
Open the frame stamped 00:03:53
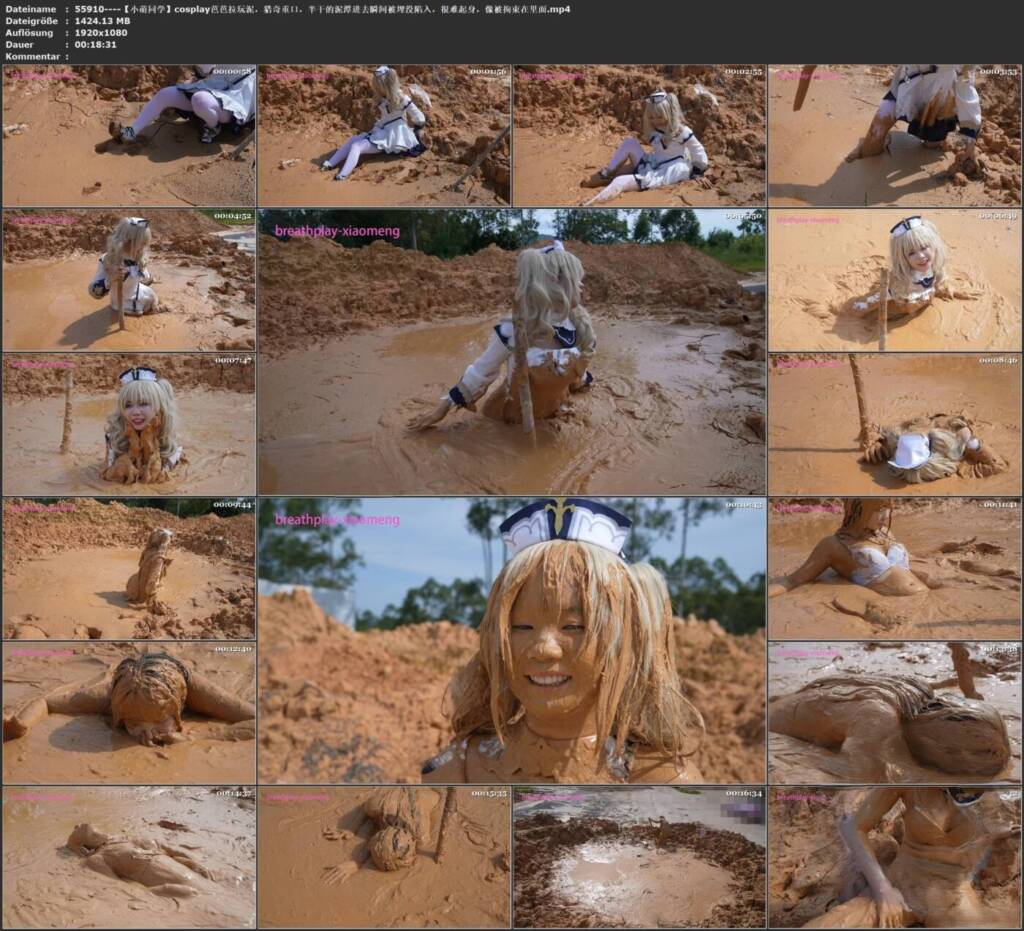coord(895,135)
